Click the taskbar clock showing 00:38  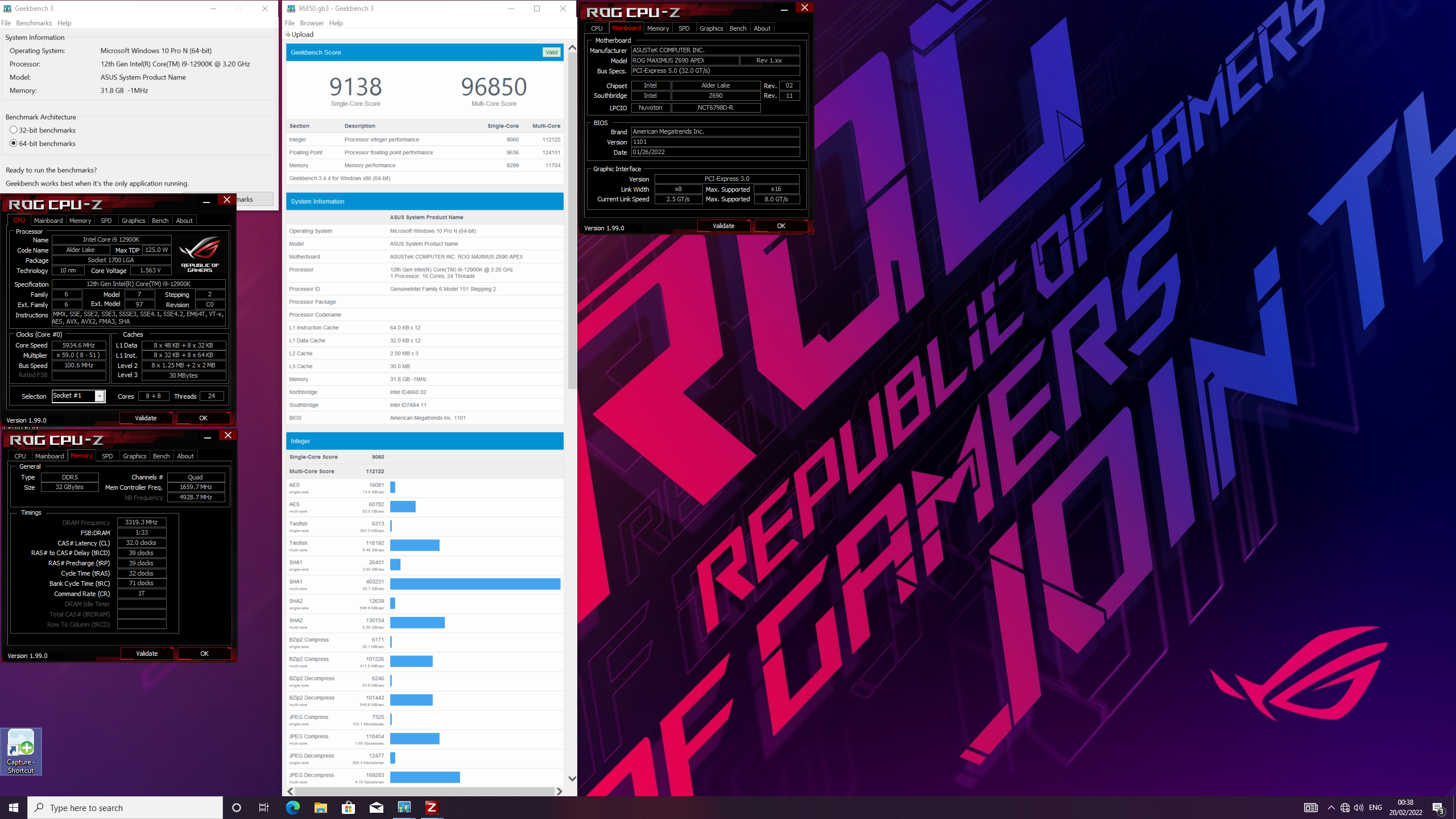(1405, 808)
